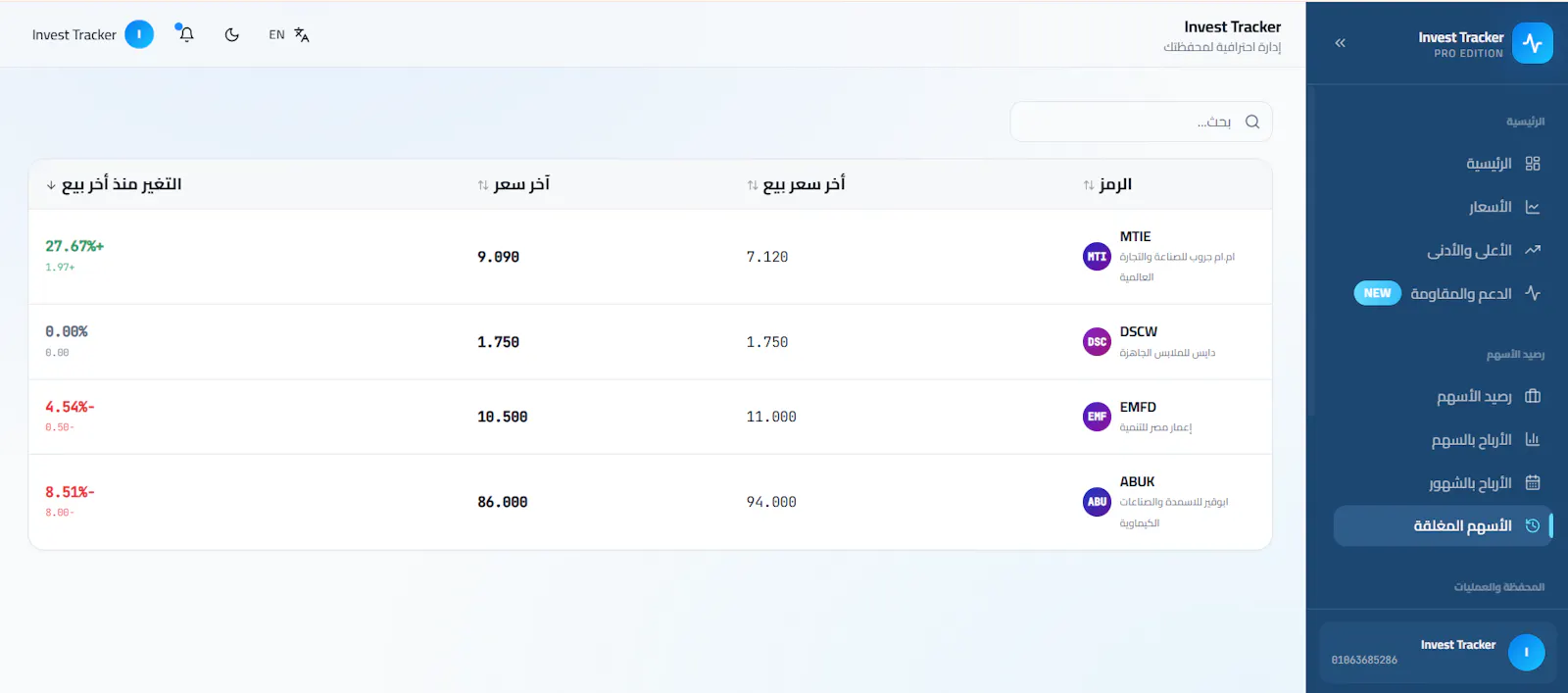
Task: Collapse the sidebar with double chevron
Action: 1340,43
